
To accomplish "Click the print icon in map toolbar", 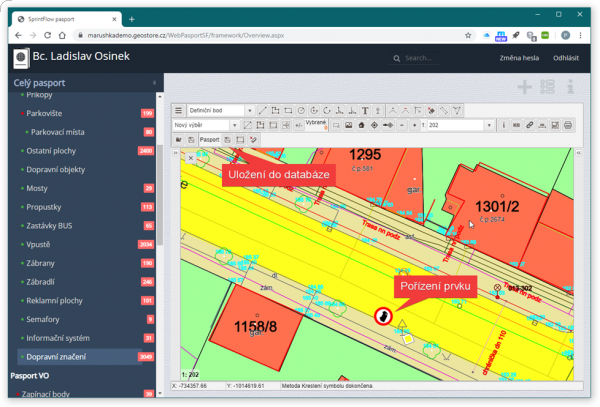I will (569, 125).
